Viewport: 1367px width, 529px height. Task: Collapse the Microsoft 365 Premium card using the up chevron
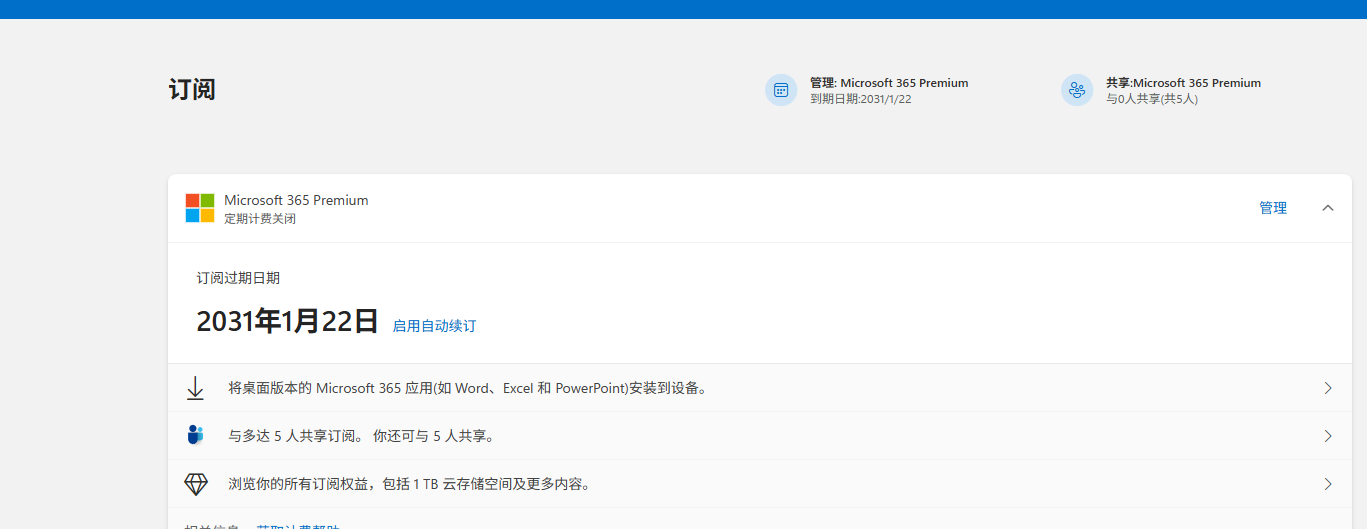pos(1328,208)
